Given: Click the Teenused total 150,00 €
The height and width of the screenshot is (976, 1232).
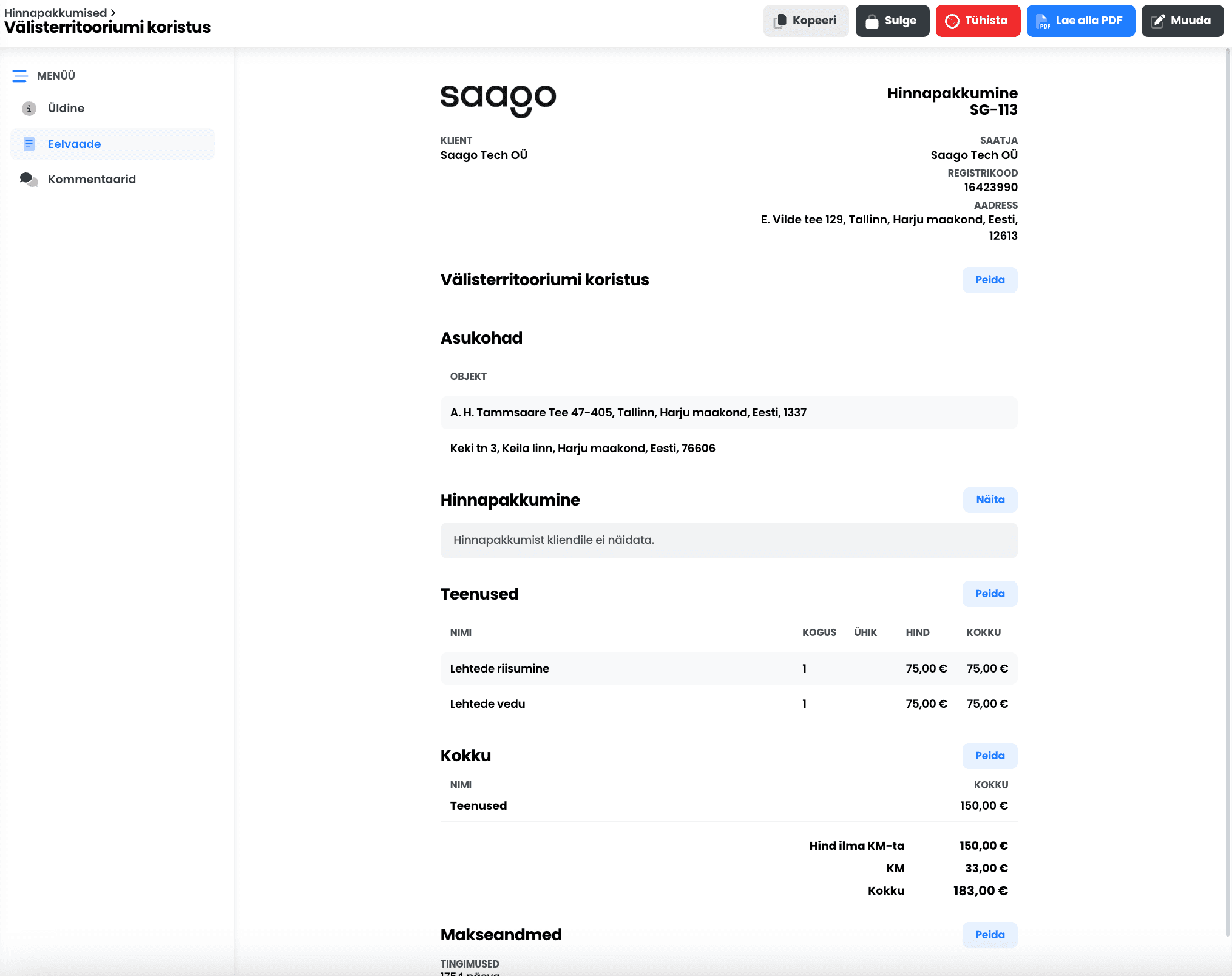Looking at the screenshot, I should click(x=984, y=806).
